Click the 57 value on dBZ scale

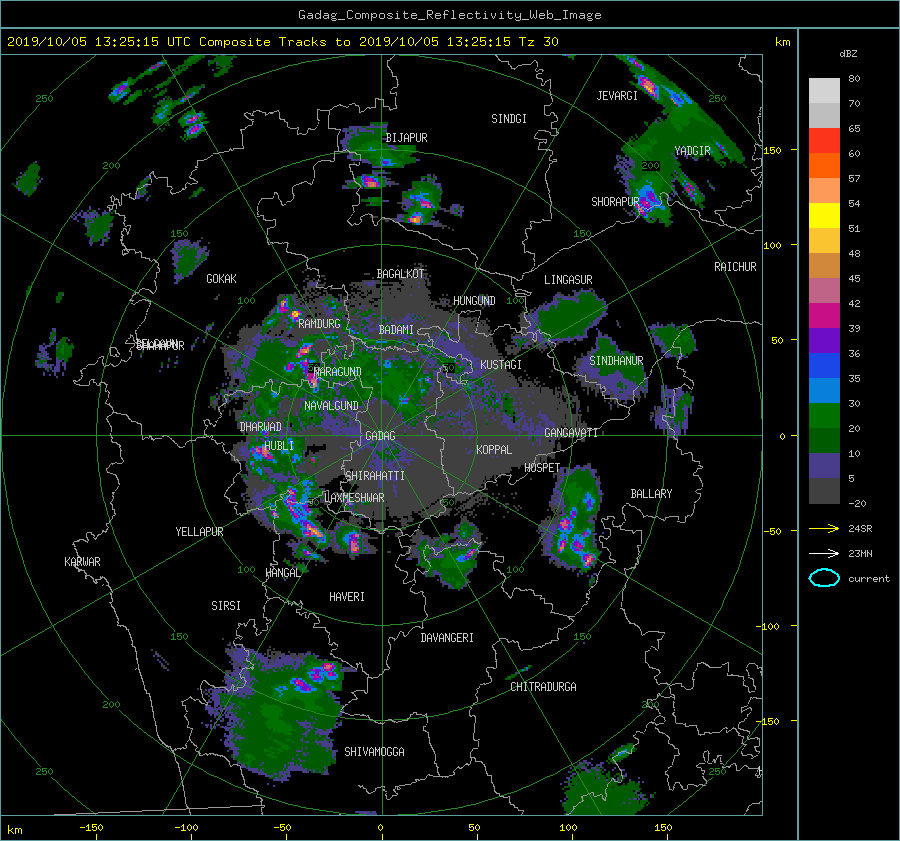854,179
